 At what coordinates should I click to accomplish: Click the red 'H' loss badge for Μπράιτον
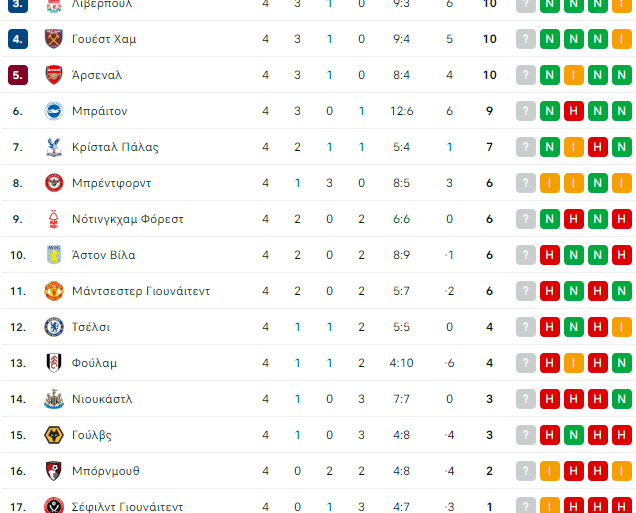pyautogui.click(x=574, y=111)
